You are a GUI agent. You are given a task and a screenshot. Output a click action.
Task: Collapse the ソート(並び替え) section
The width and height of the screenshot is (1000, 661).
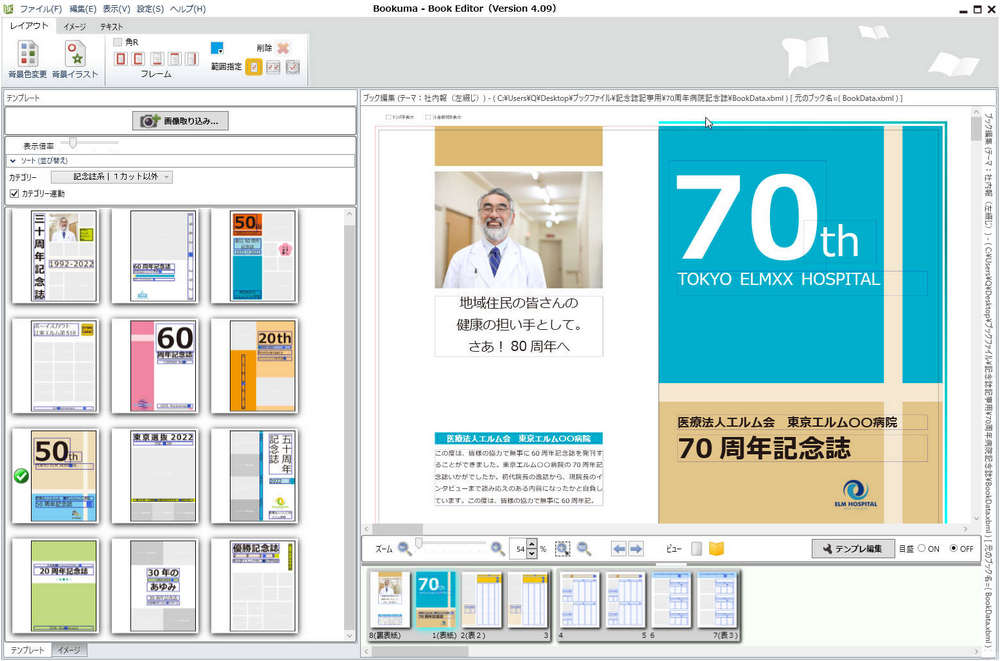click(13, 160)
